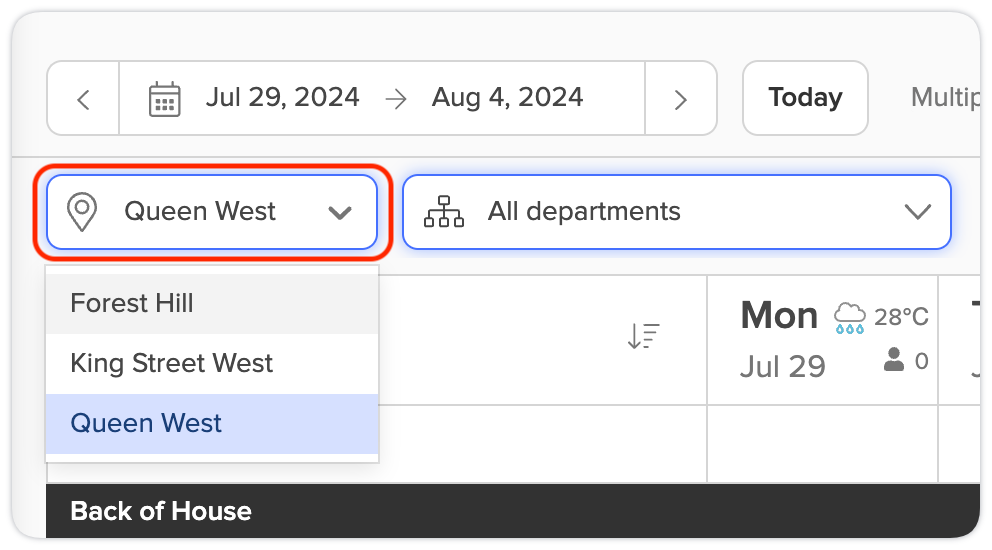
Task: Click the Multip... view option
Action: click(x=945, y=97)
